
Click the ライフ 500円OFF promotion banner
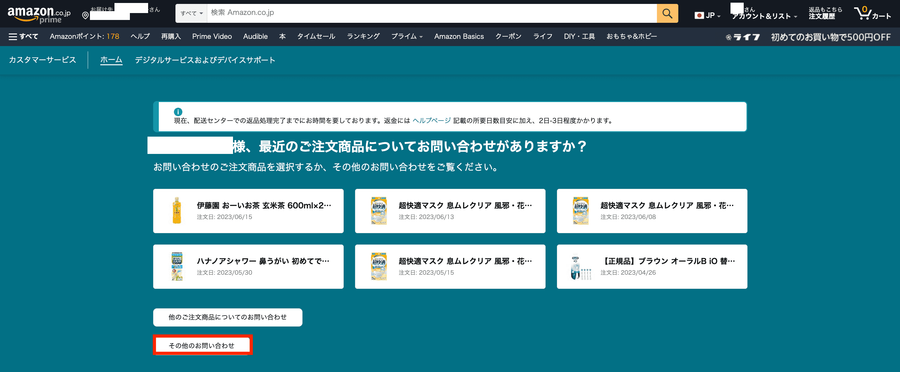(x=808, y=37)
